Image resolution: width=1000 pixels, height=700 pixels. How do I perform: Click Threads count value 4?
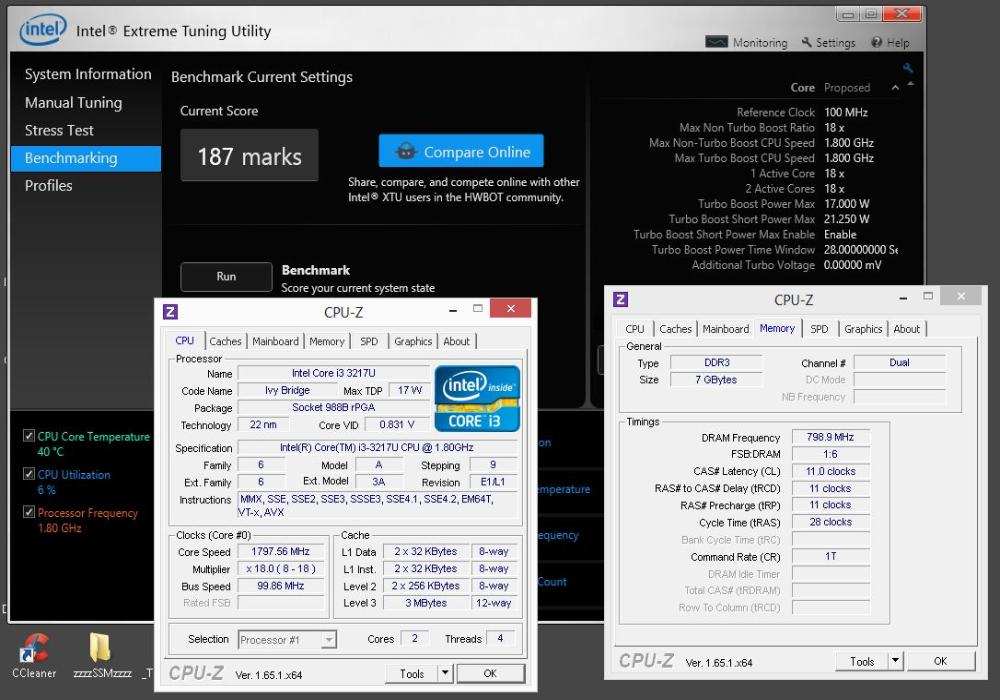click(x=500, y=638)
